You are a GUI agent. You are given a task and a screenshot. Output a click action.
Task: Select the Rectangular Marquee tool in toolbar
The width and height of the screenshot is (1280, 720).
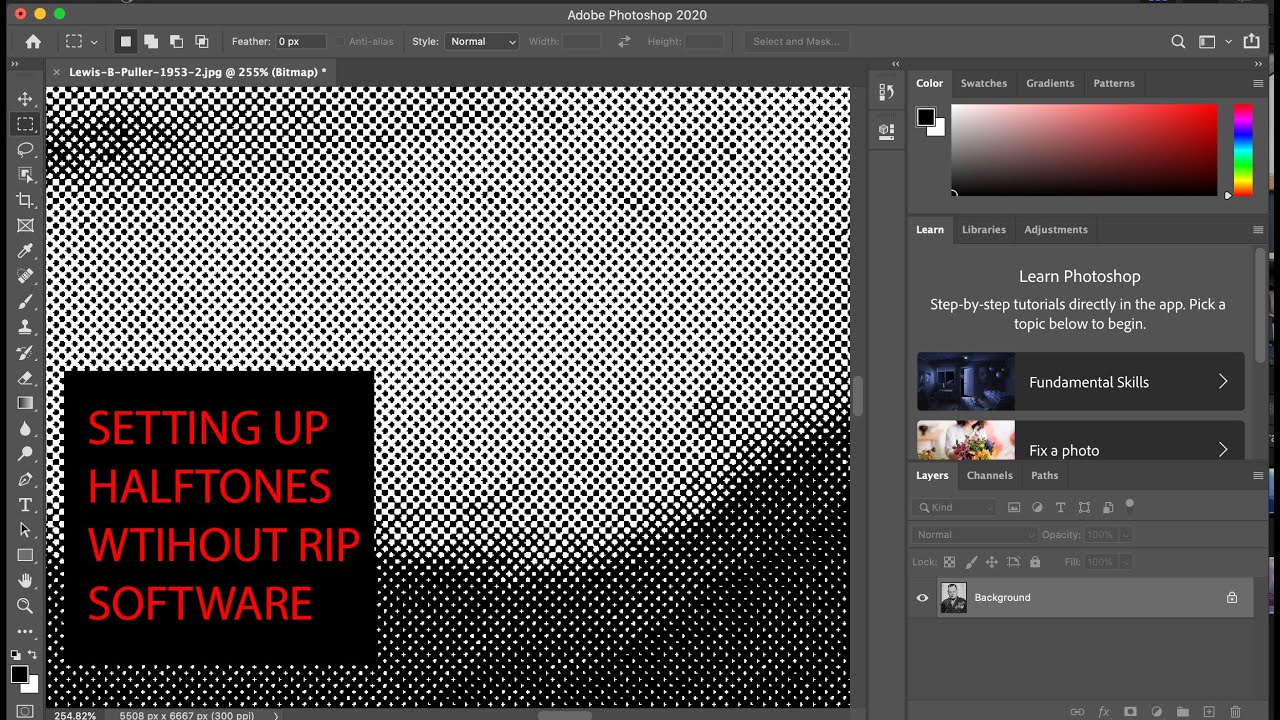25,124
